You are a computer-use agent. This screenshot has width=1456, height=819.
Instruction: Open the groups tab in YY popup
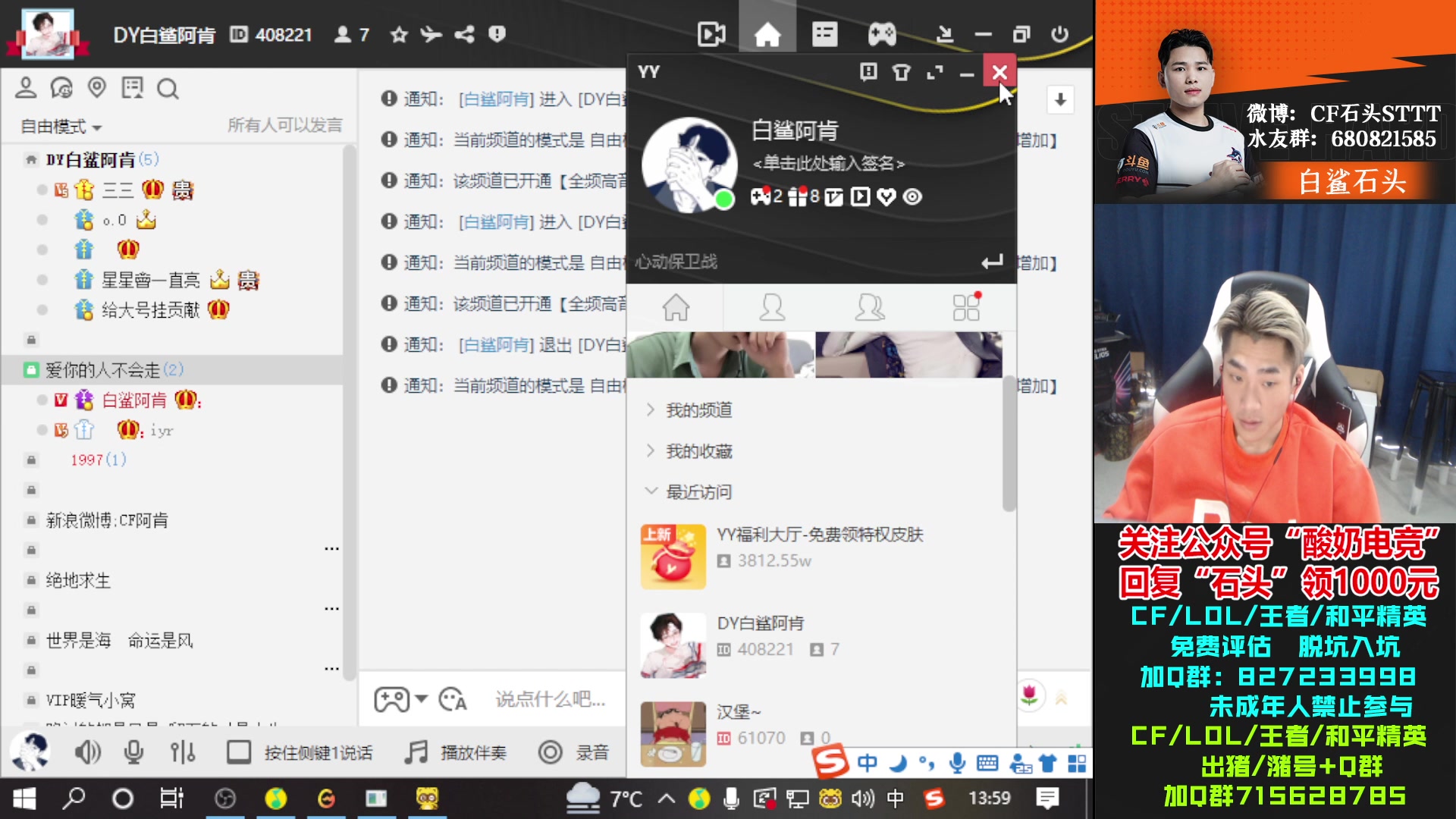coord(869,307)
